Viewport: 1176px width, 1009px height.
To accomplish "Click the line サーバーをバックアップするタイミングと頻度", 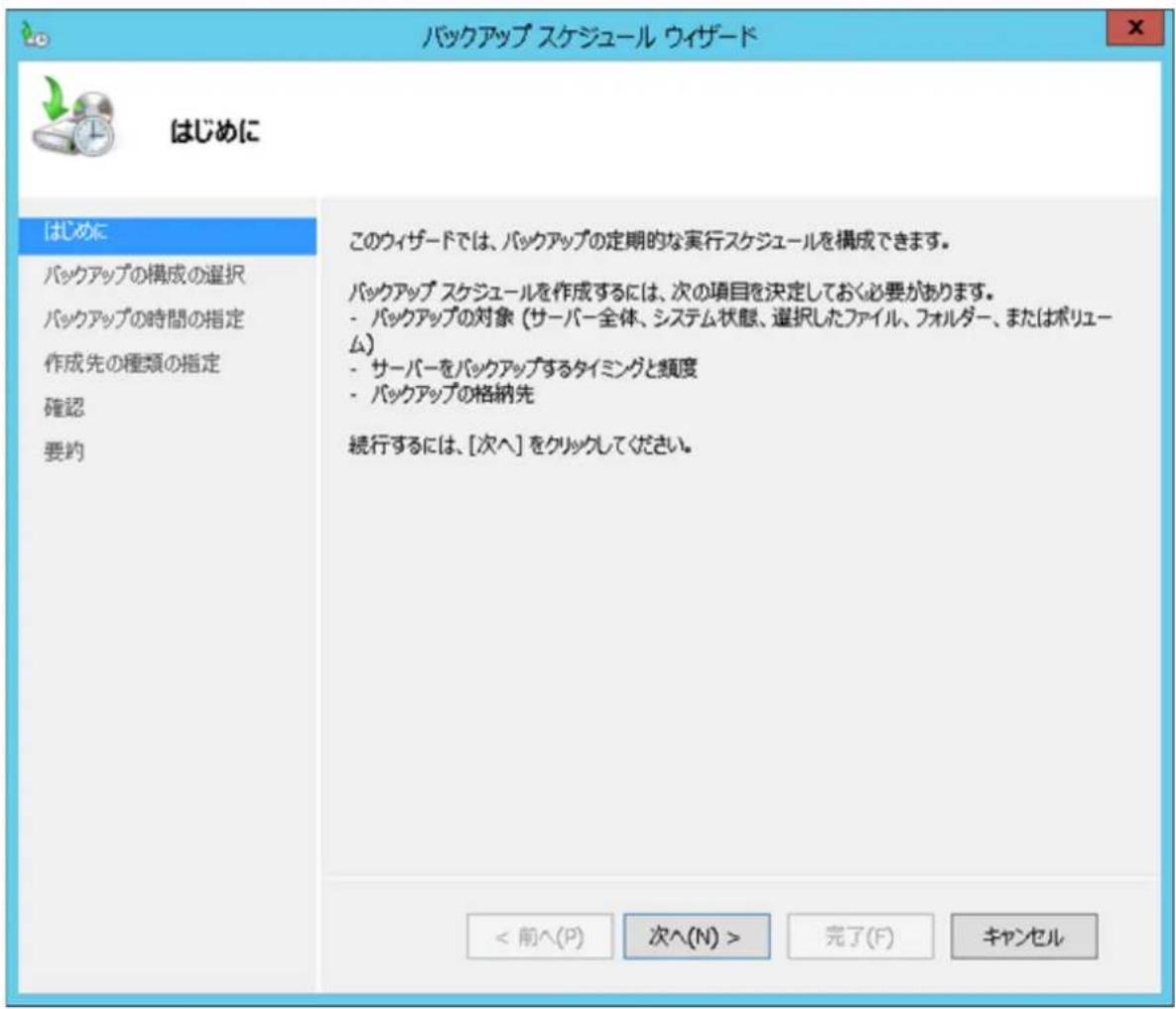I will pos(534,368).
